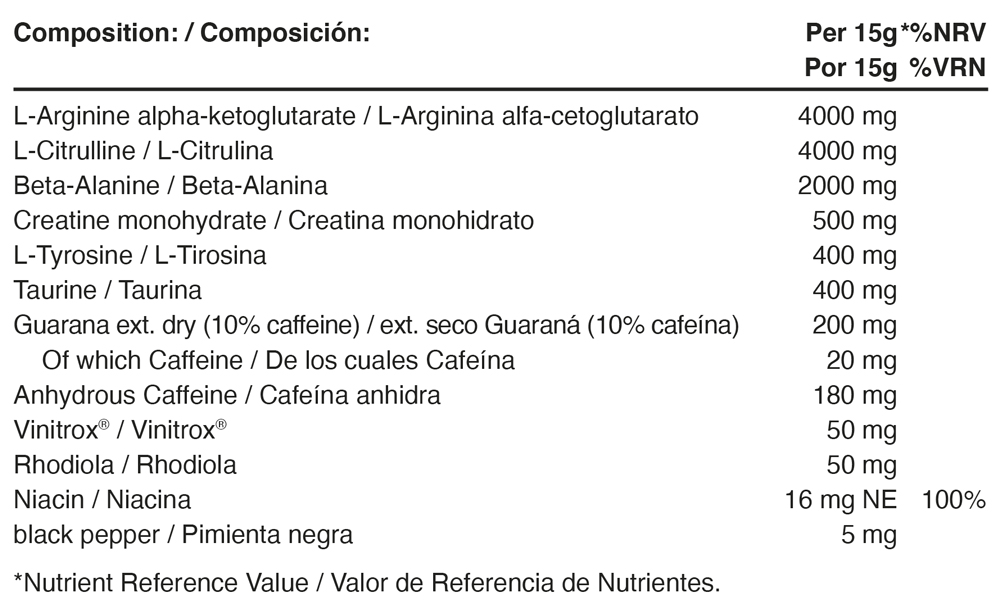This screenshot has width=1000, height=613.
Task: Click the 500 mg creatine amount
Action: click(x=856, y=220)
